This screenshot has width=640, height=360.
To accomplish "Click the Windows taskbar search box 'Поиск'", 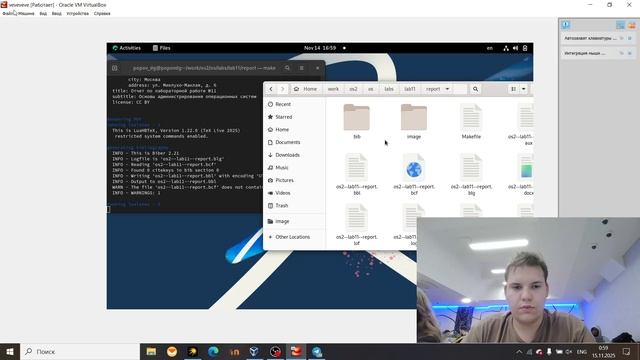I will pos(80,351).
